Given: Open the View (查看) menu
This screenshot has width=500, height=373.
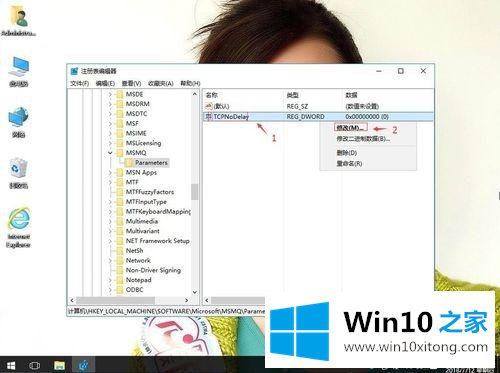Looking at the screenshot, I should point(131,83).
